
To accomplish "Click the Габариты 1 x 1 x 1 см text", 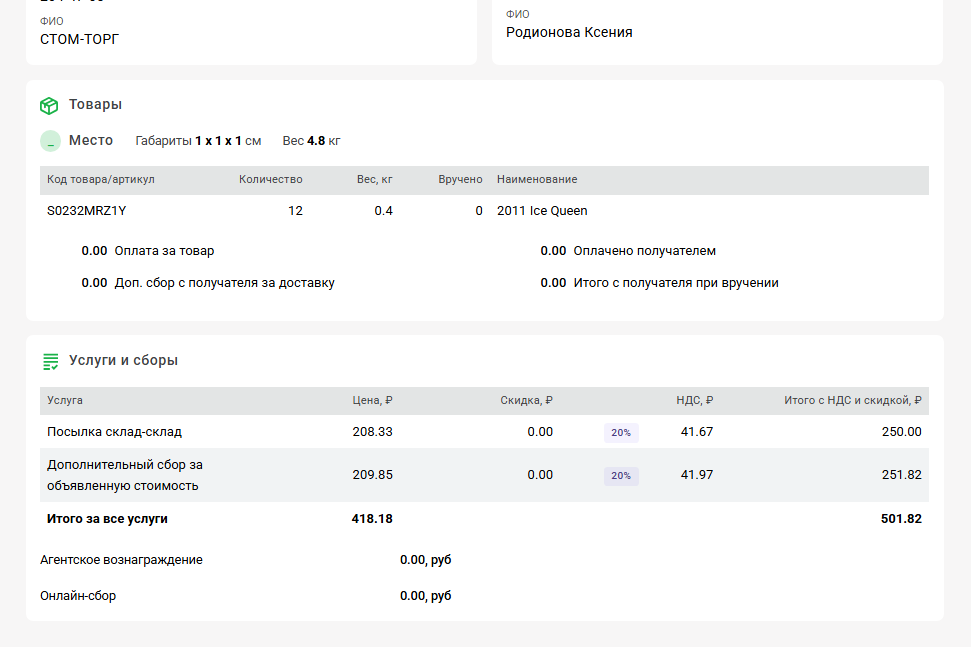I will point(198,141).
